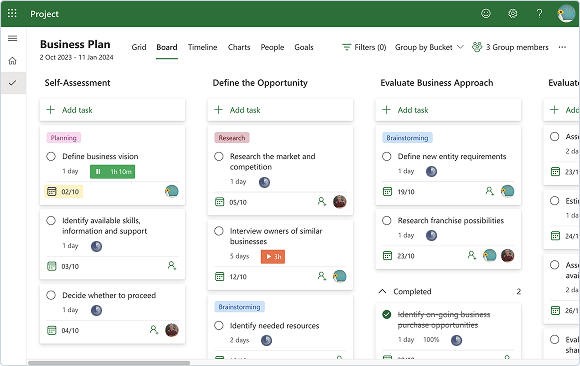Switch to the Grid tab
580x366 pixels.
pyautogui.click(x=139, y=47)
